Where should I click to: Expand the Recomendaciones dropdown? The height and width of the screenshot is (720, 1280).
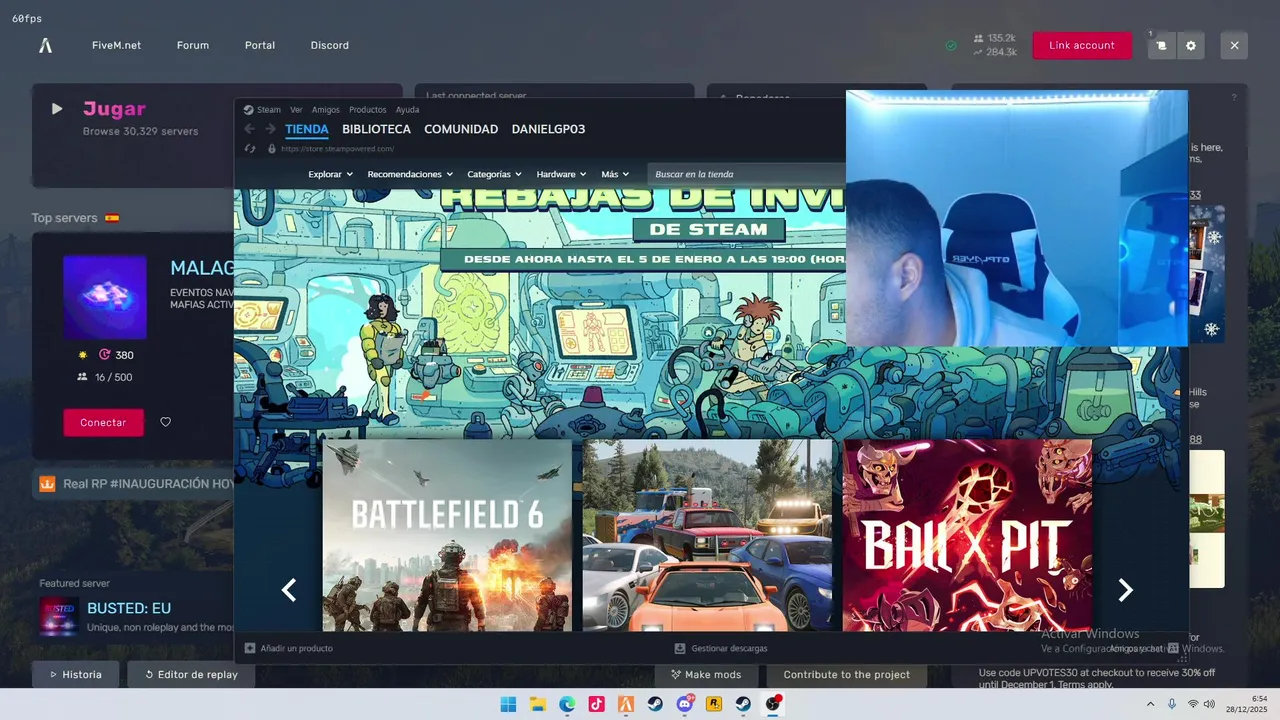point(410,174)
